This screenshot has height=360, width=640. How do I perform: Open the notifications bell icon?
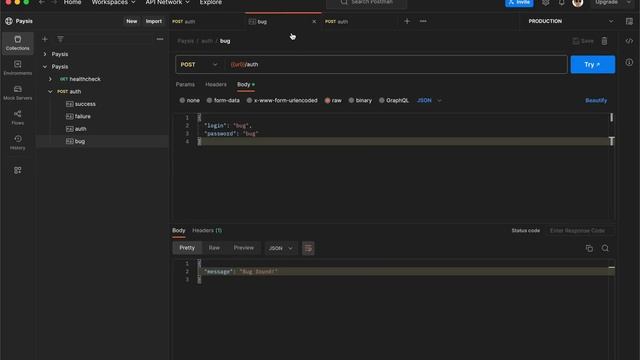[x=562, y=2]
